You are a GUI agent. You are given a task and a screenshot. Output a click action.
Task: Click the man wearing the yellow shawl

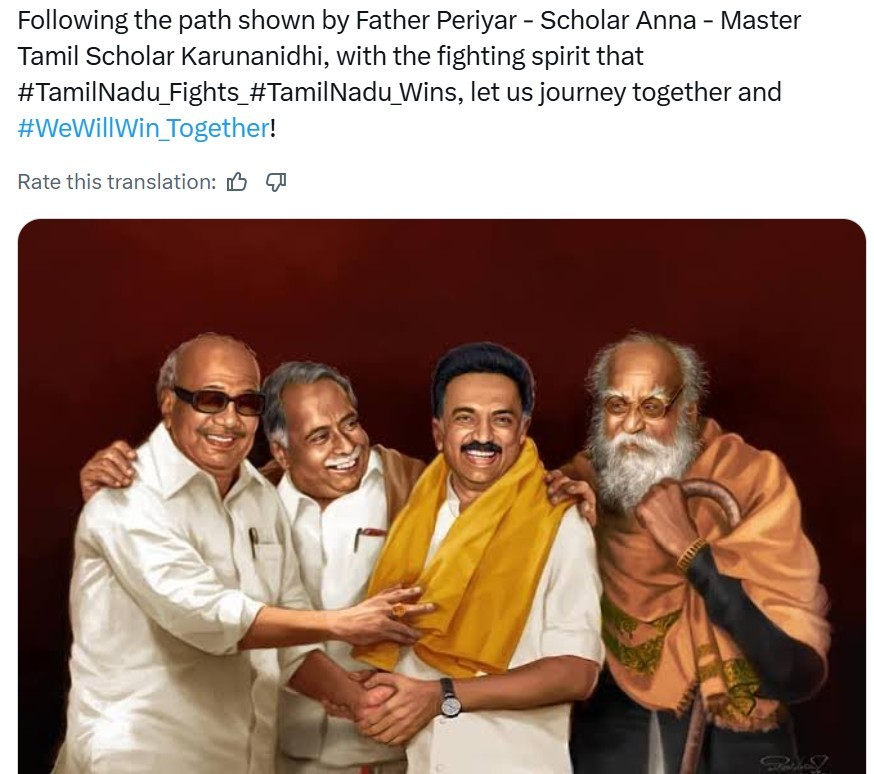[491, 557]
